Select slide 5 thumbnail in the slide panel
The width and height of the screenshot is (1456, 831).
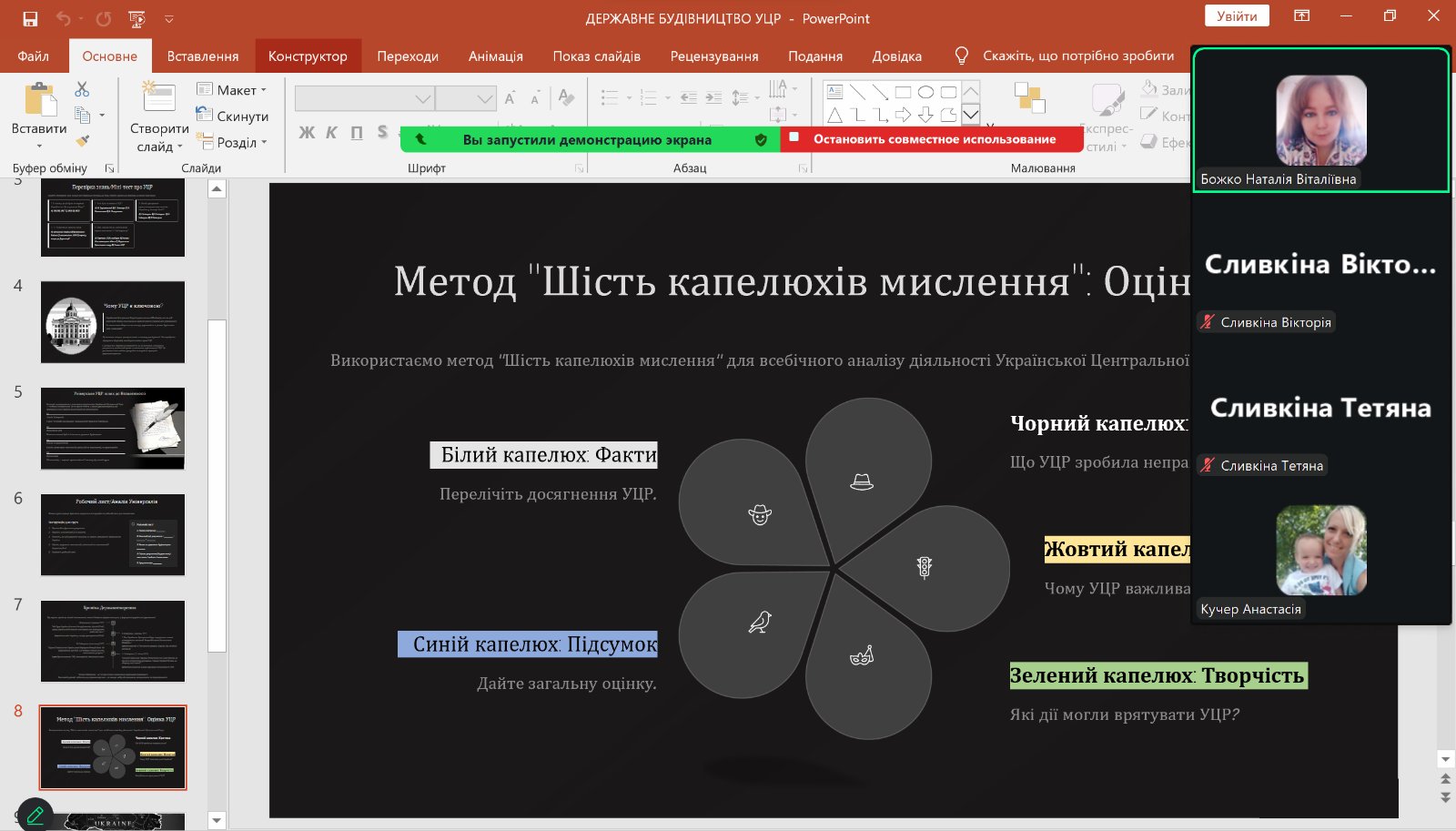[x=113, y=429]
